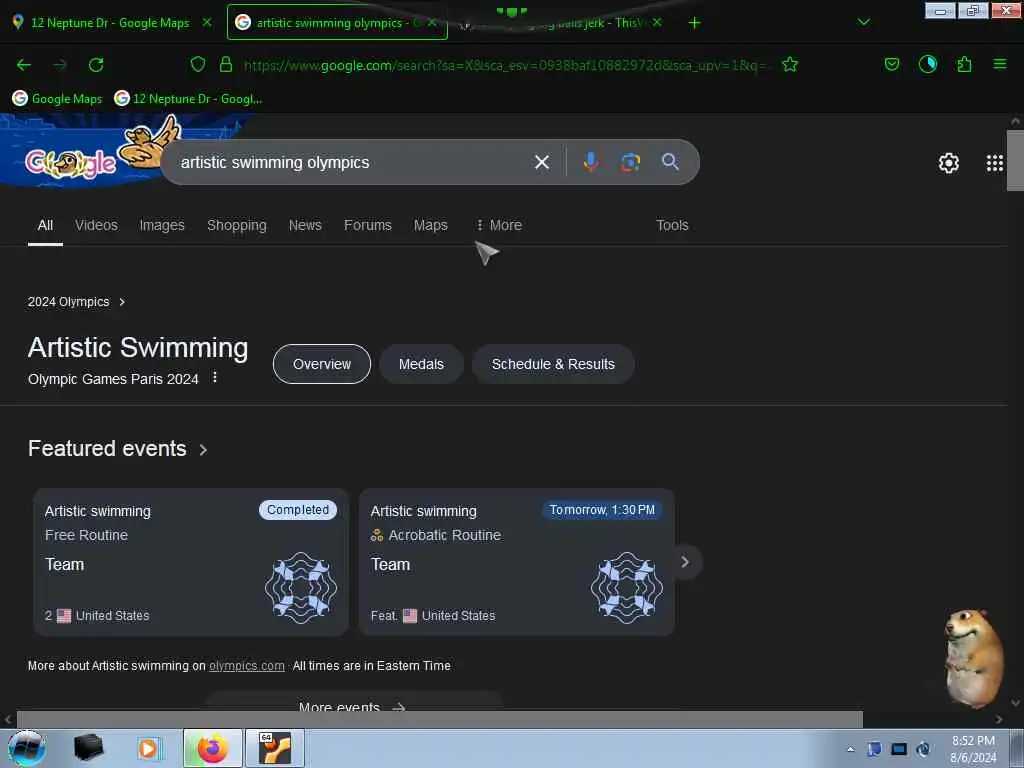Open the Free Routine Team event card
1024x768 pixels.
191,562
